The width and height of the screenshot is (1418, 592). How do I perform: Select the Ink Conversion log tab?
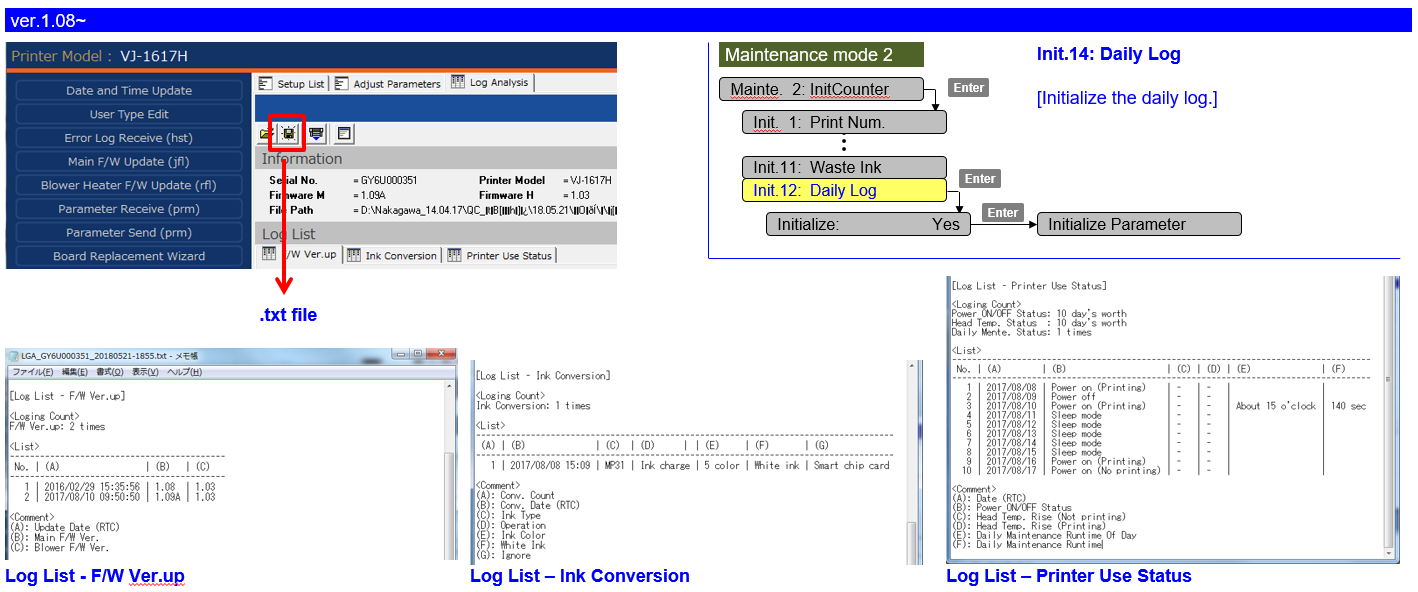[392, 255]
